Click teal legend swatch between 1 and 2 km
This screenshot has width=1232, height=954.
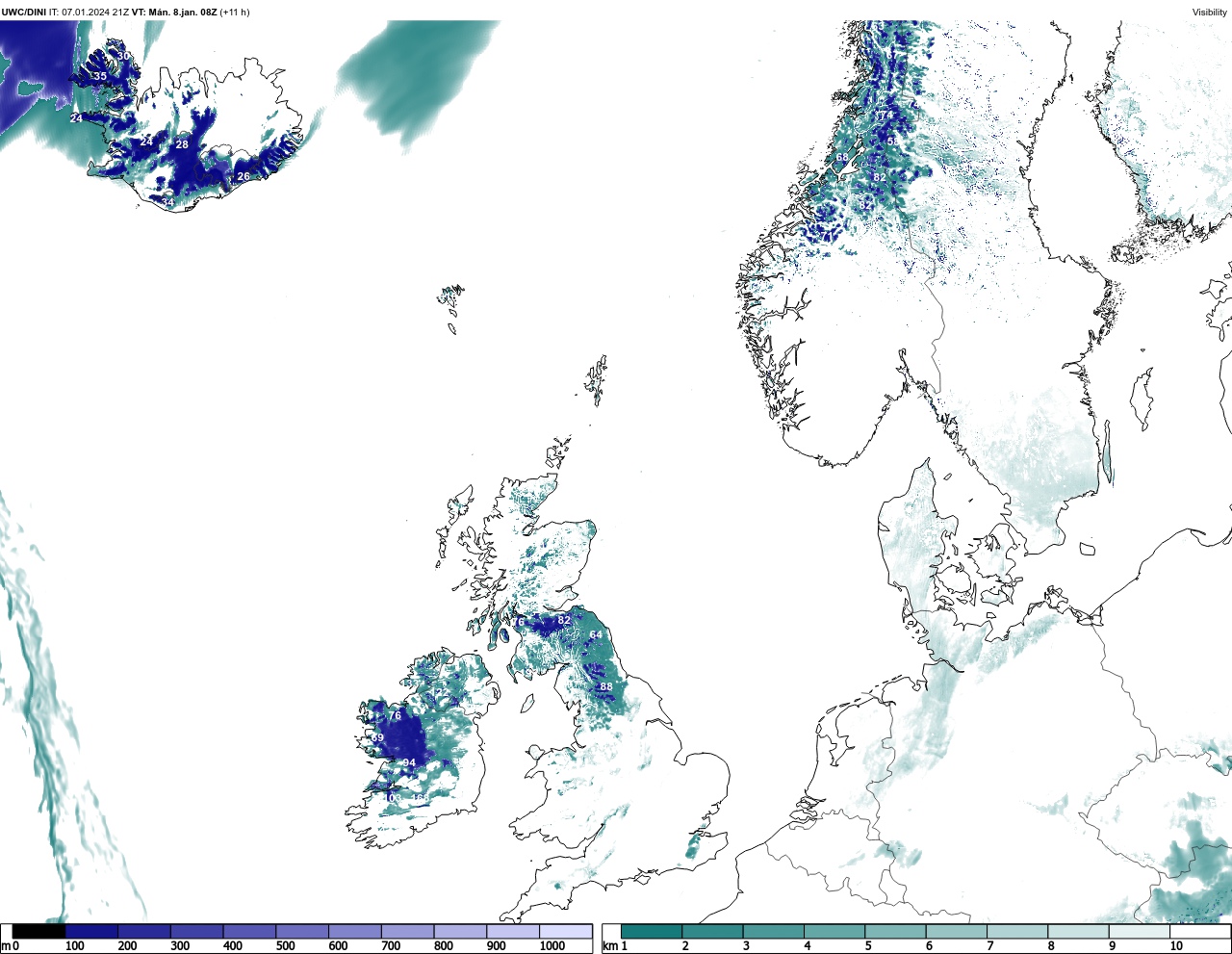coord(652,931)
